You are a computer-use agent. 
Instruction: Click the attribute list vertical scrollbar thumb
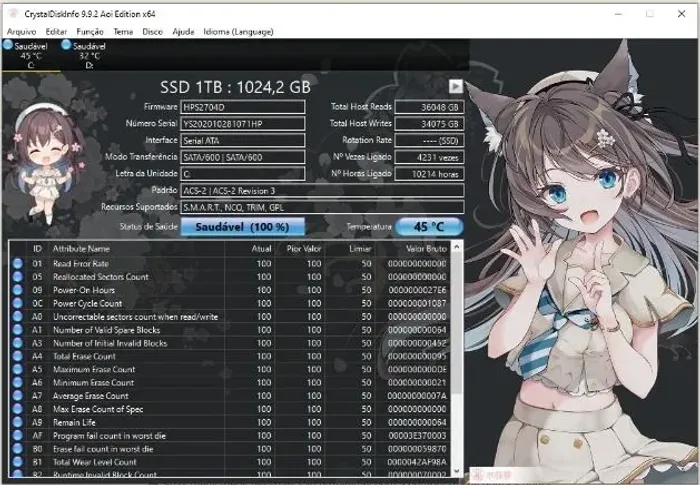[457, 323]
